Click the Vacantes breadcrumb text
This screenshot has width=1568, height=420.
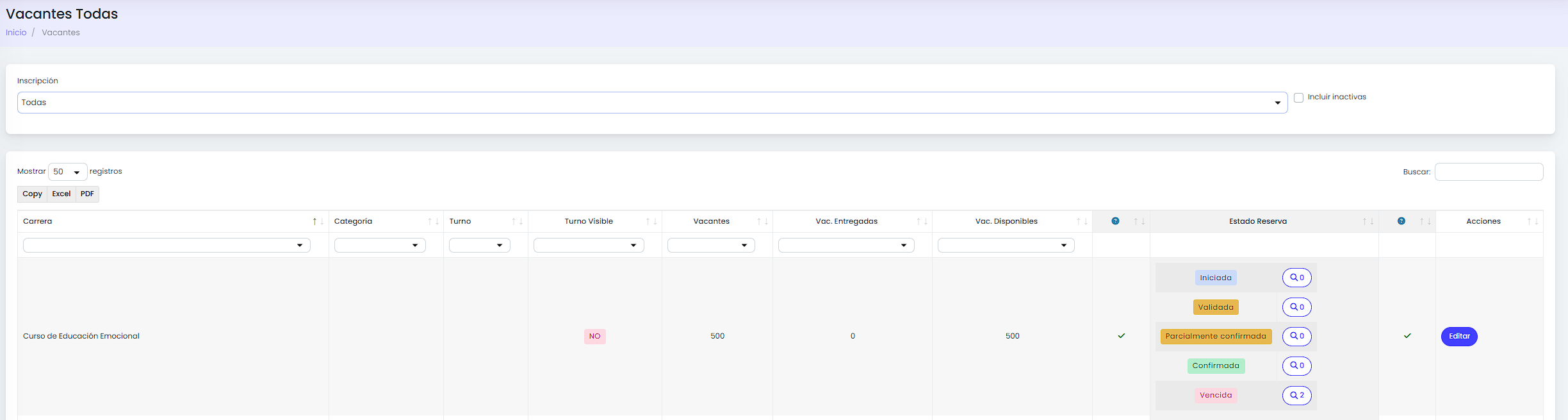[x=61, y=33]
